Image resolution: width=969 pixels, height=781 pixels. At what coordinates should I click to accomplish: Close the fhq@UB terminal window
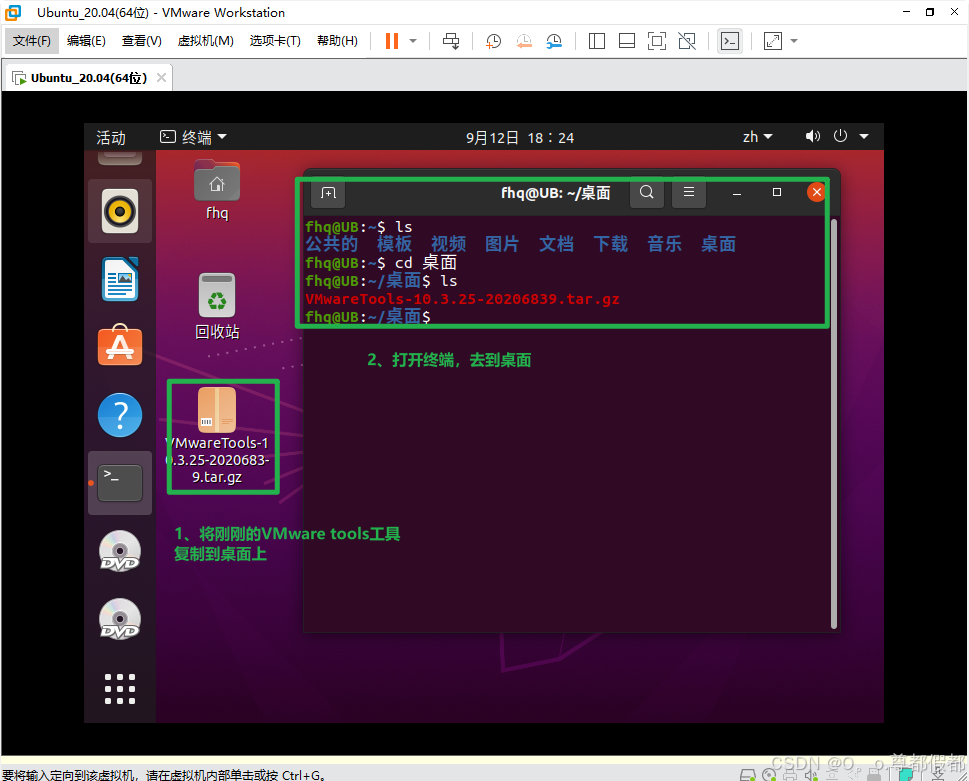816,192
